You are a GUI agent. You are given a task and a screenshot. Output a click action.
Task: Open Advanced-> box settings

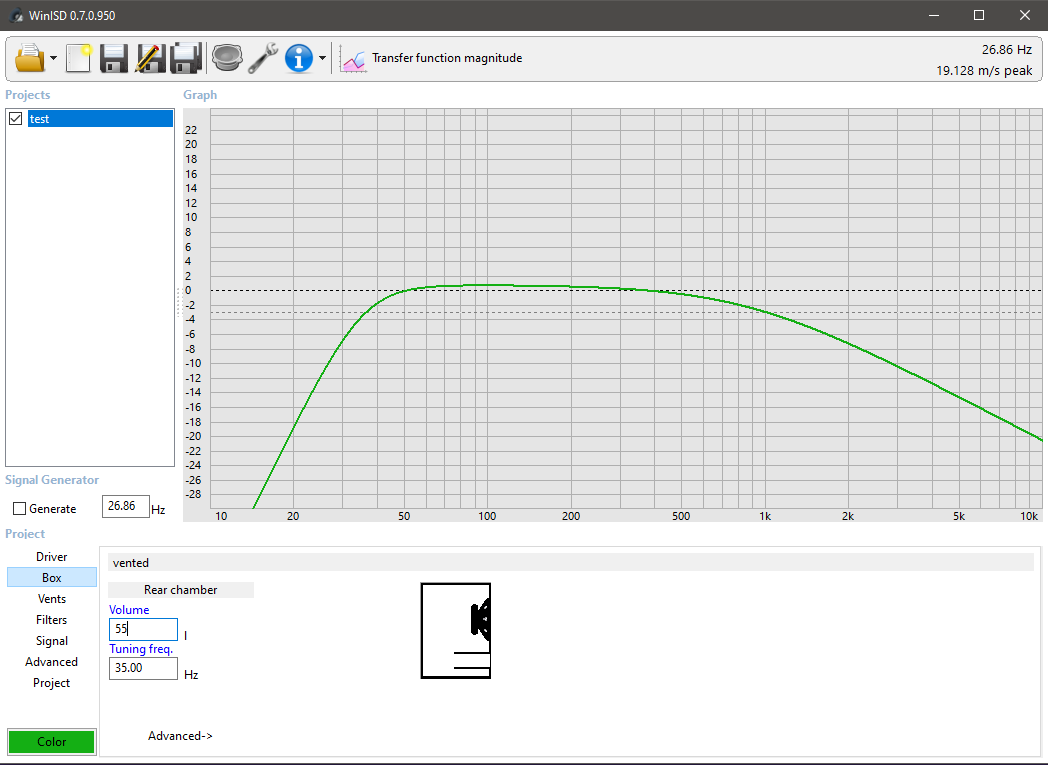(180, 736)
